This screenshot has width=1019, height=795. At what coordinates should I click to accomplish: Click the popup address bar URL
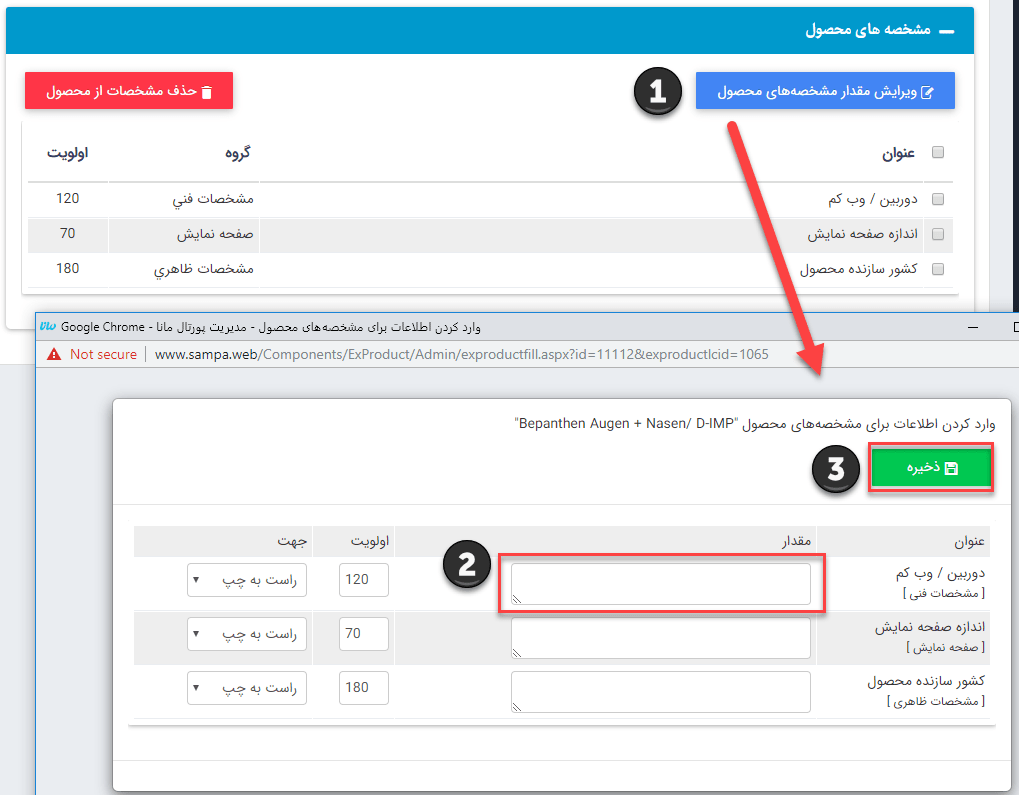[460, 354]
